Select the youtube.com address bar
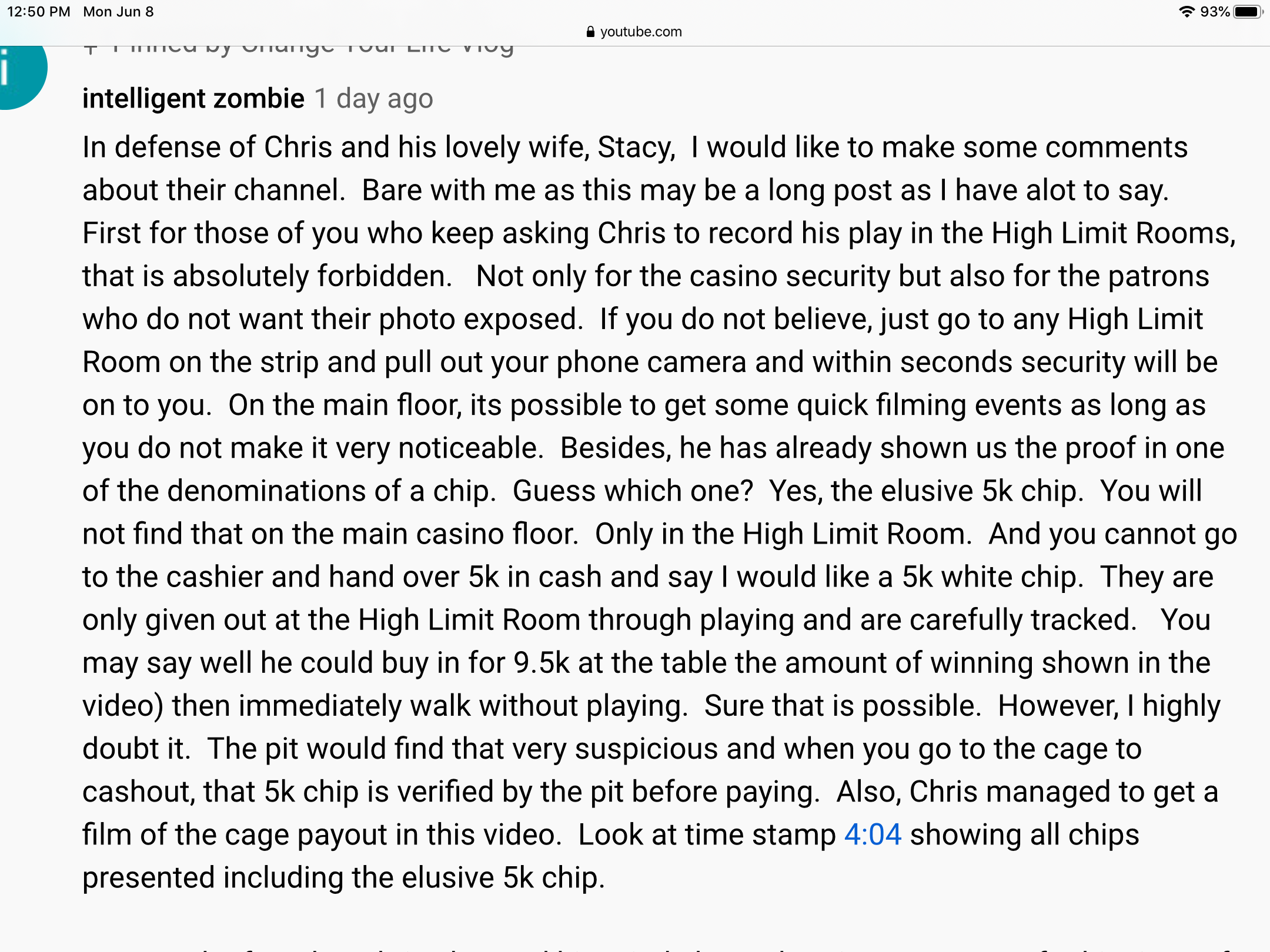This screenshot has width=1270, height=952. click(634, 32)
